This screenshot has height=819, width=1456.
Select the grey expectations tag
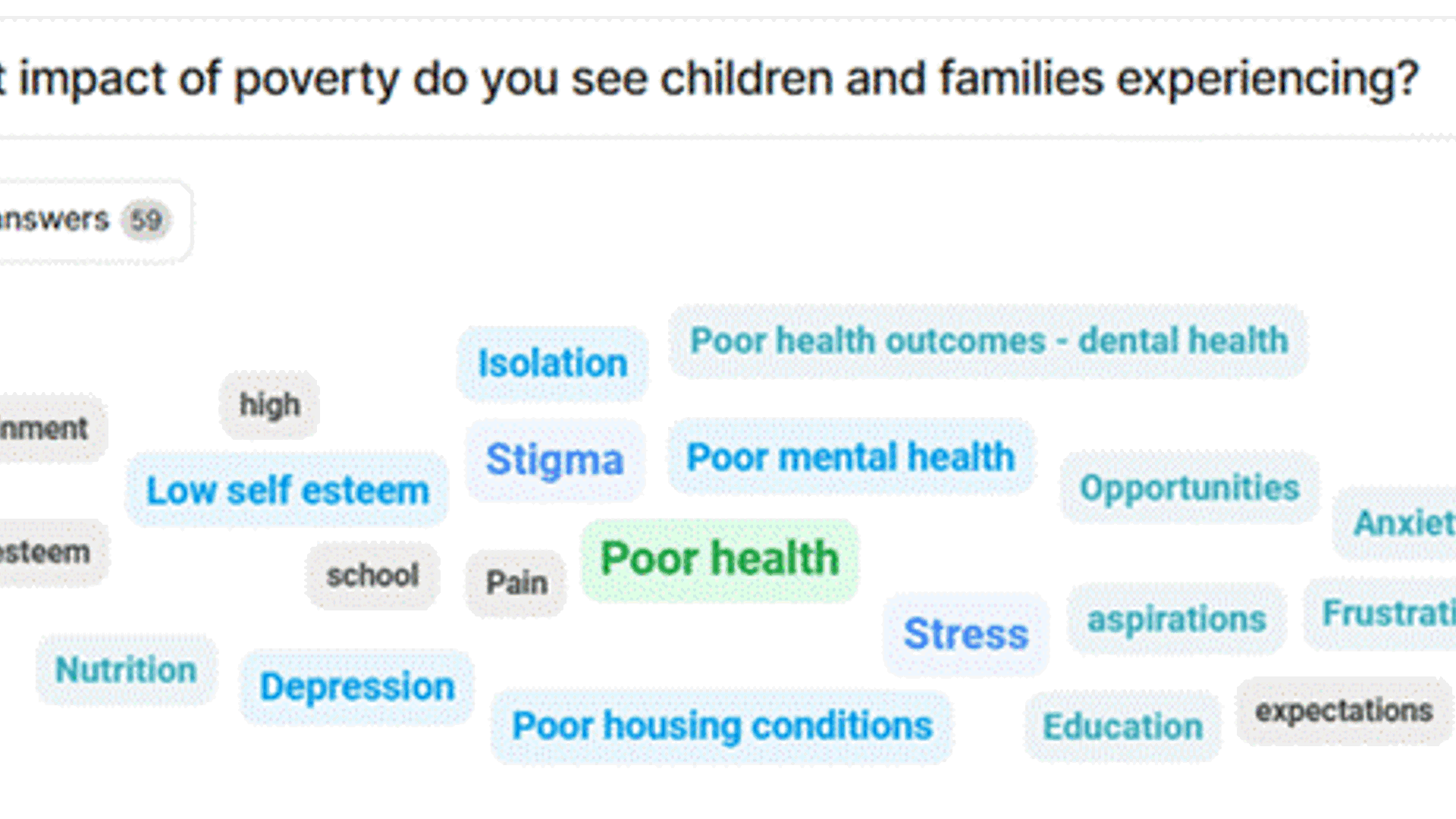[1344, 711]
